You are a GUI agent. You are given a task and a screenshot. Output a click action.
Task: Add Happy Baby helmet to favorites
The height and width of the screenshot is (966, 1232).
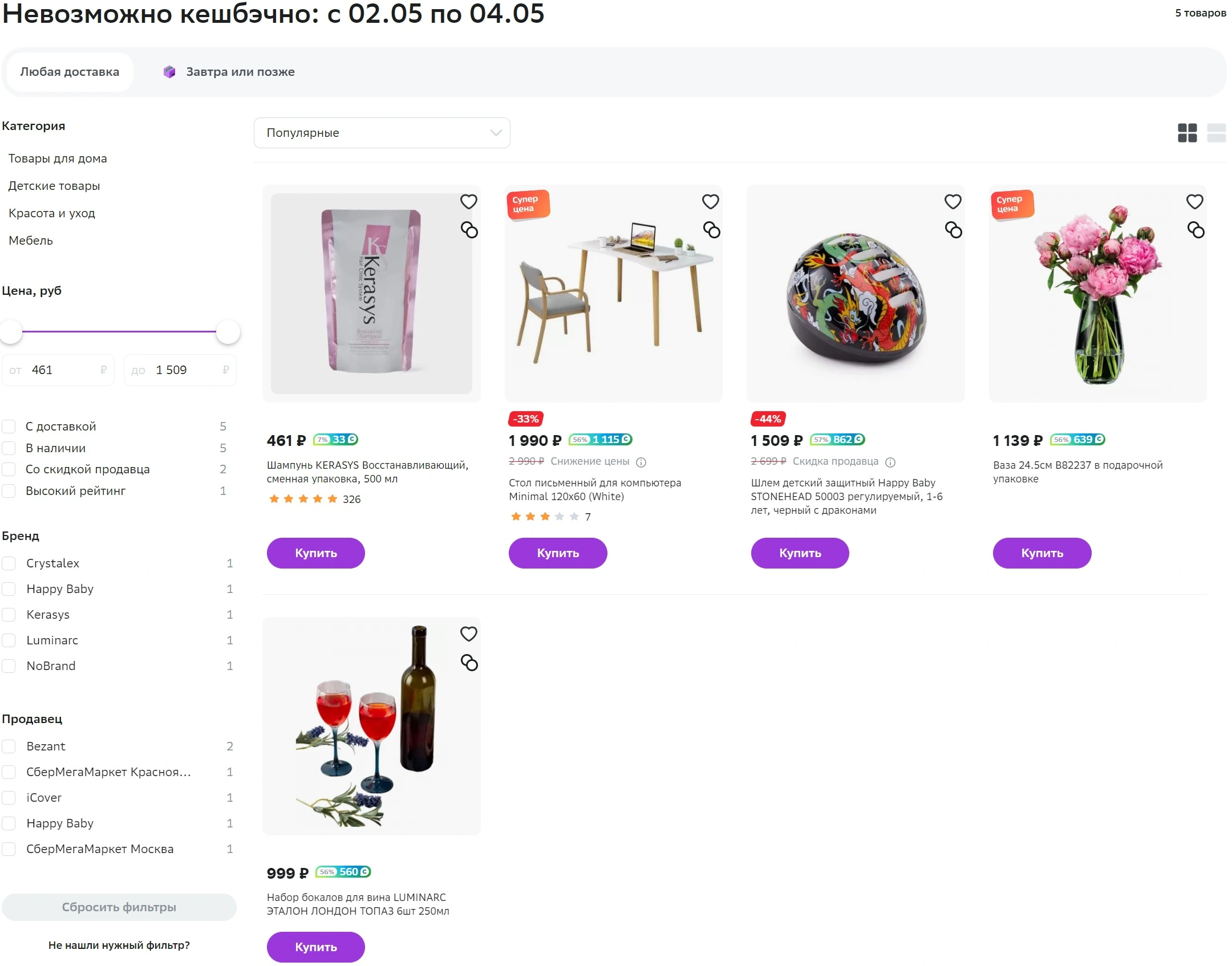[953, 202]
